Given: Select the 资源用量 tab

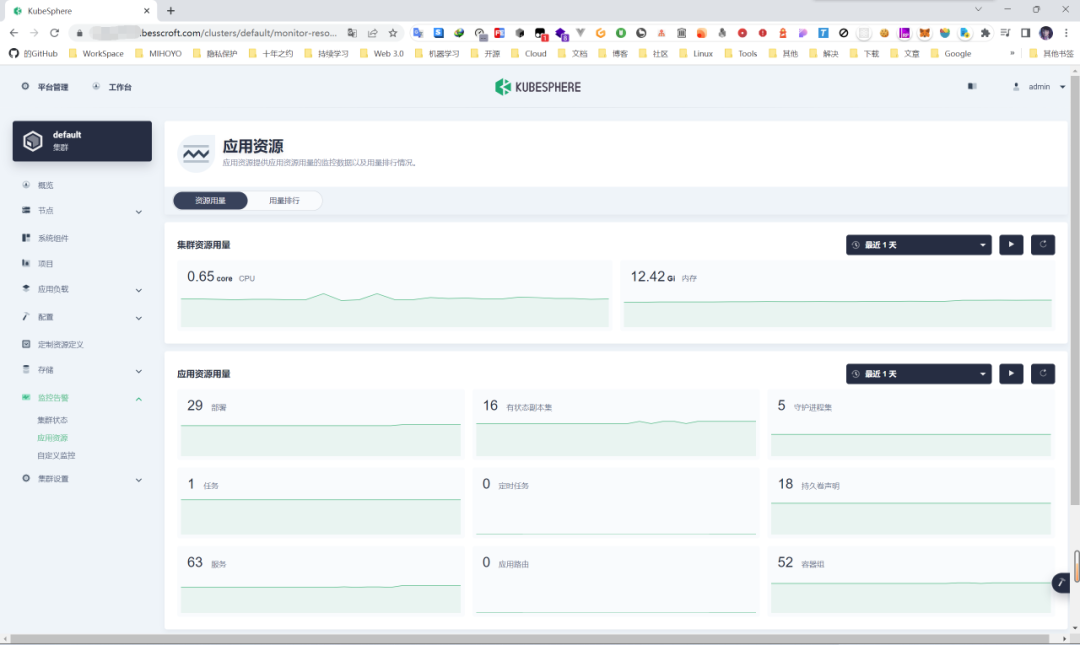Looking at the screenshot, I should tap(210, 201).
